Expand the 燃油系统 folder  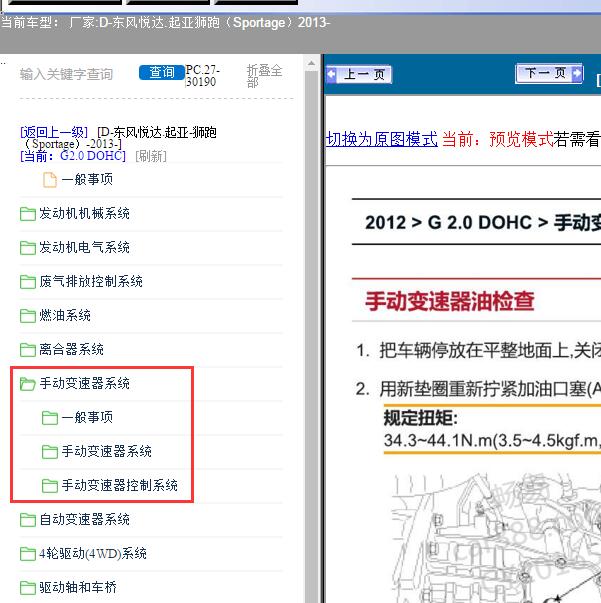click(x=65, y=315)
